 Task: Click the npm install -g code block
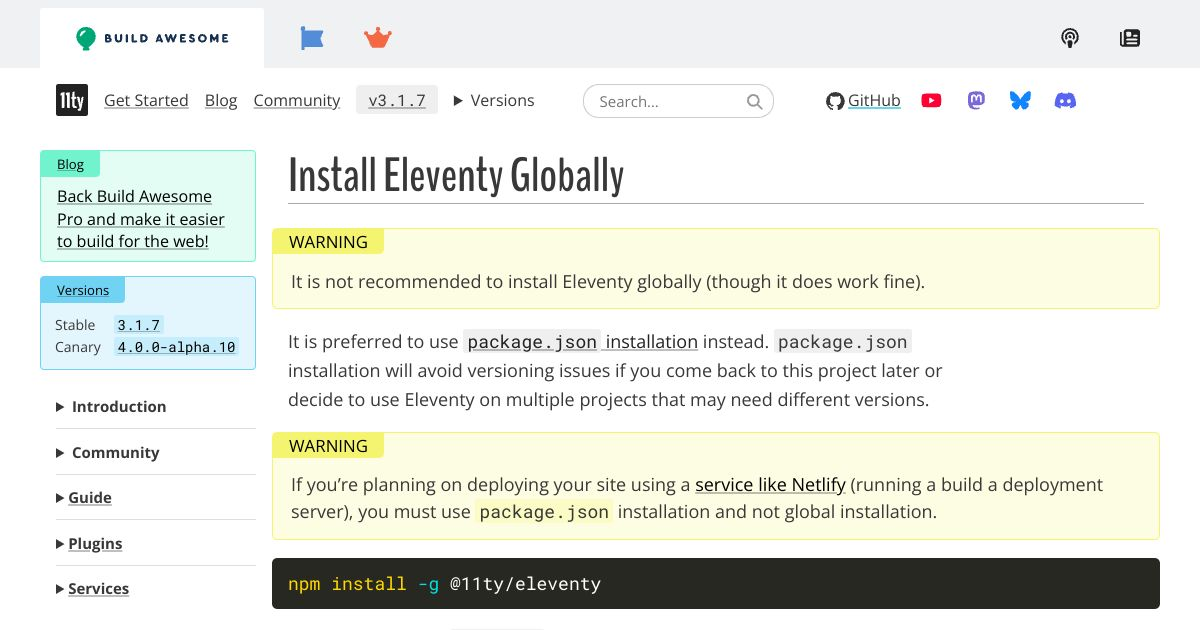point(716,584)
